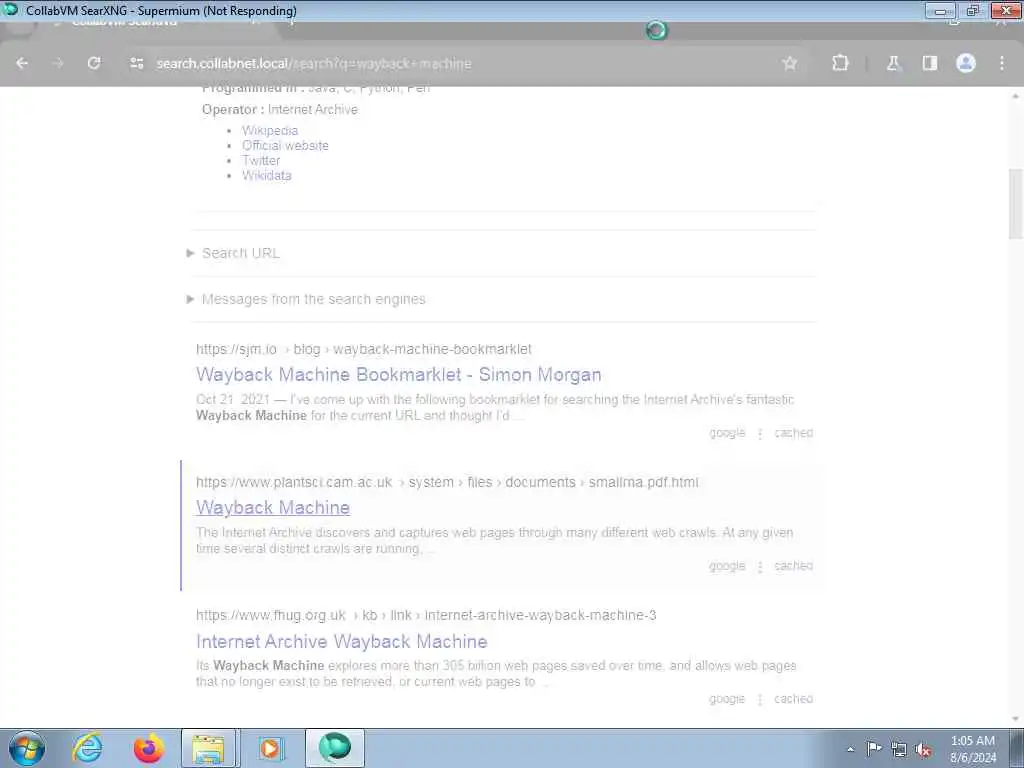Open the Twitter link
The height and width of the screenshot is (768, 1024).
pos(261,161)
